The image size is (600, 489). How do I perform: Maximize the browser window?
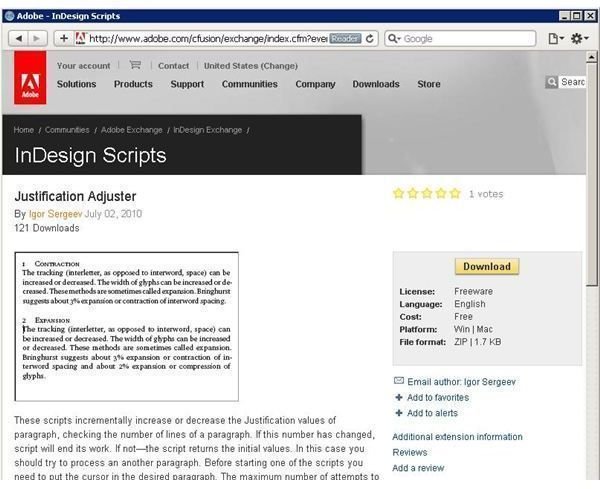point(577,16)
